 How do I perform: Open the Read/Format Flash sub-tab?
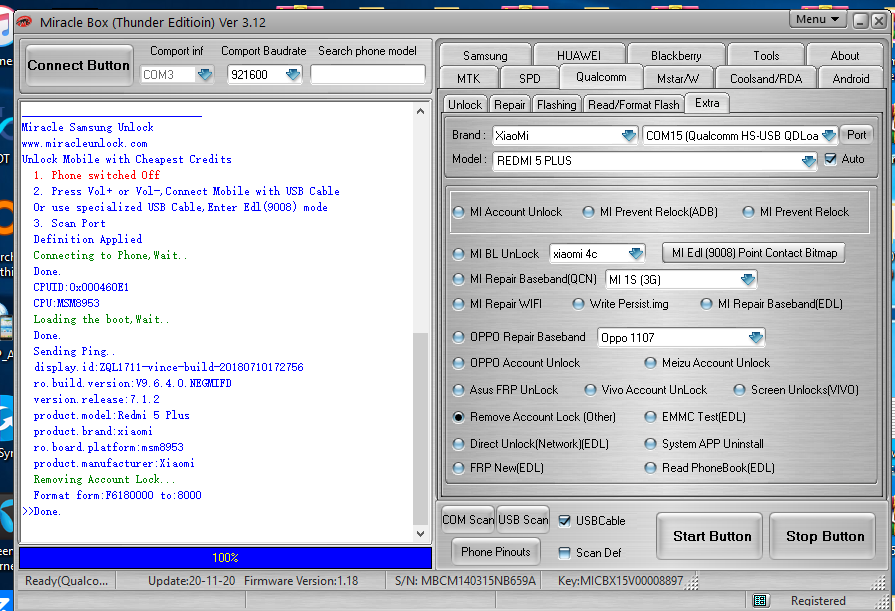pyautogui.click(x=634, y=104)
